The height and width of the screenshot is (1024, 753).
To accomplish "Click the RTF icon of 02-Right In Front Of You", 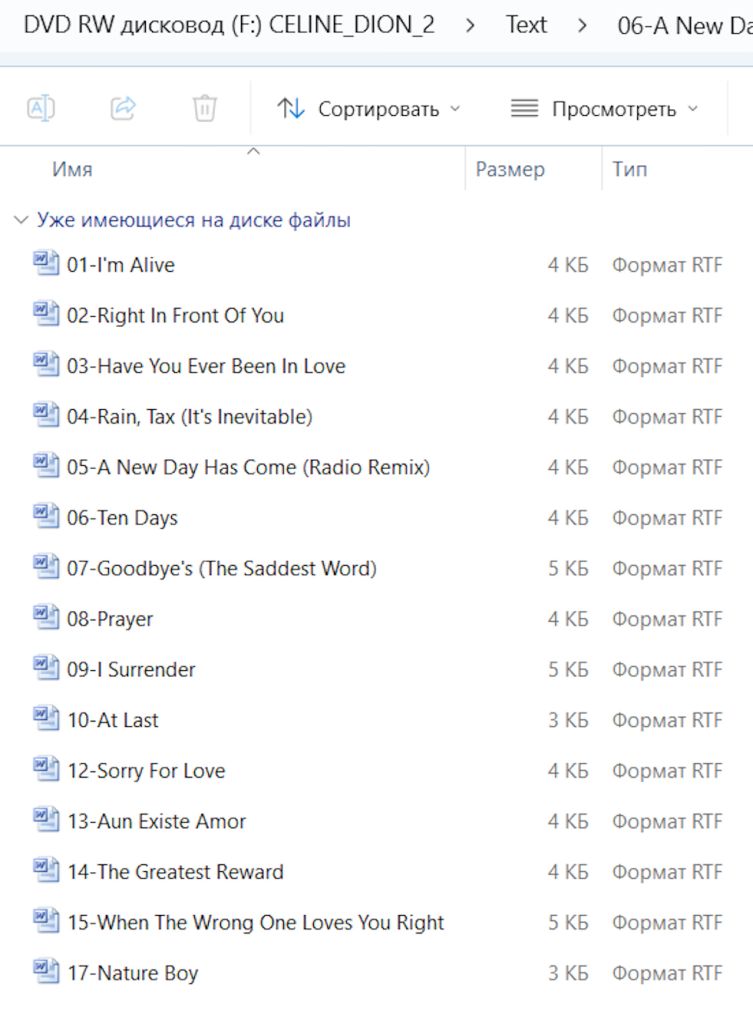I will pyautogui.click(x=46, y=313).
